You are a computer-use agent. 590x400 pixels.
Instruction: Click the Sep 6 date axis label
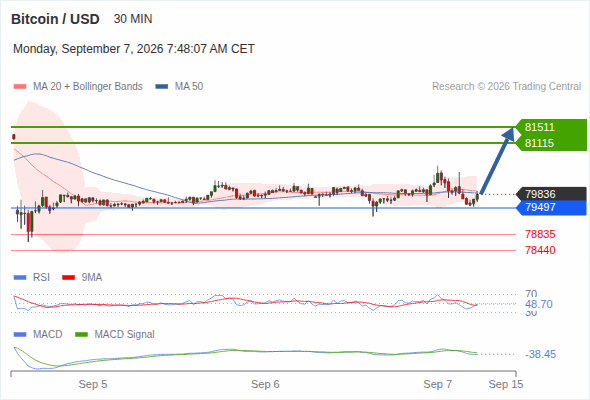click(x=265, y=384)
